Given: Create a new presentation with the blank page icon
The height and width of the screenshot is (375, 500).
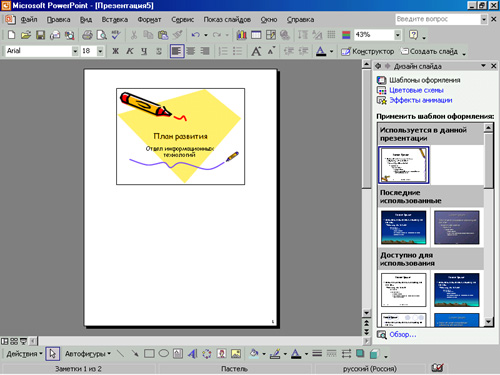Looking at the screenshot, I should [11, 35].
